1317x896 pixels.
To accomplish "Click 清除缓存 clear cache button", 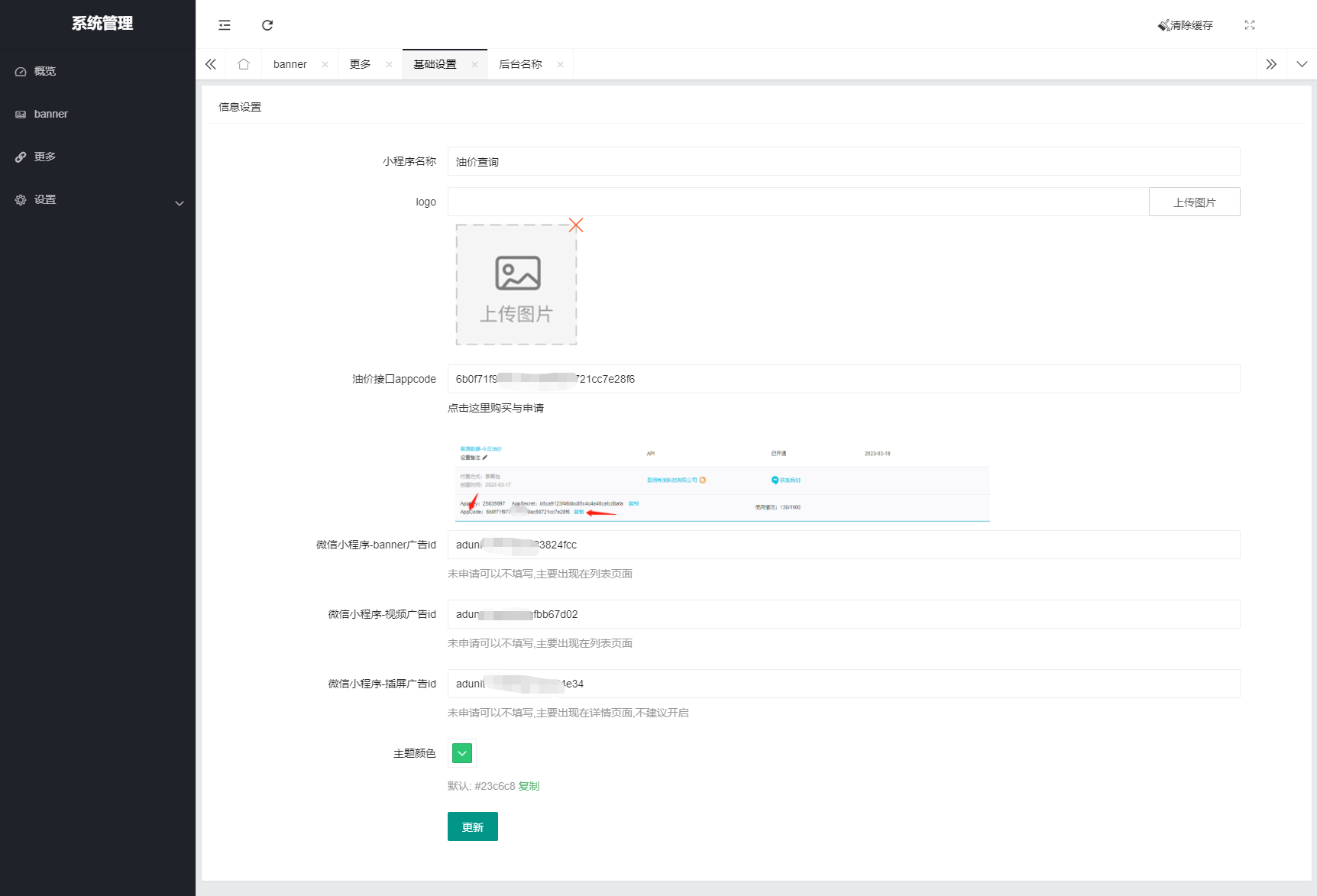I will tap(1186, 25).
